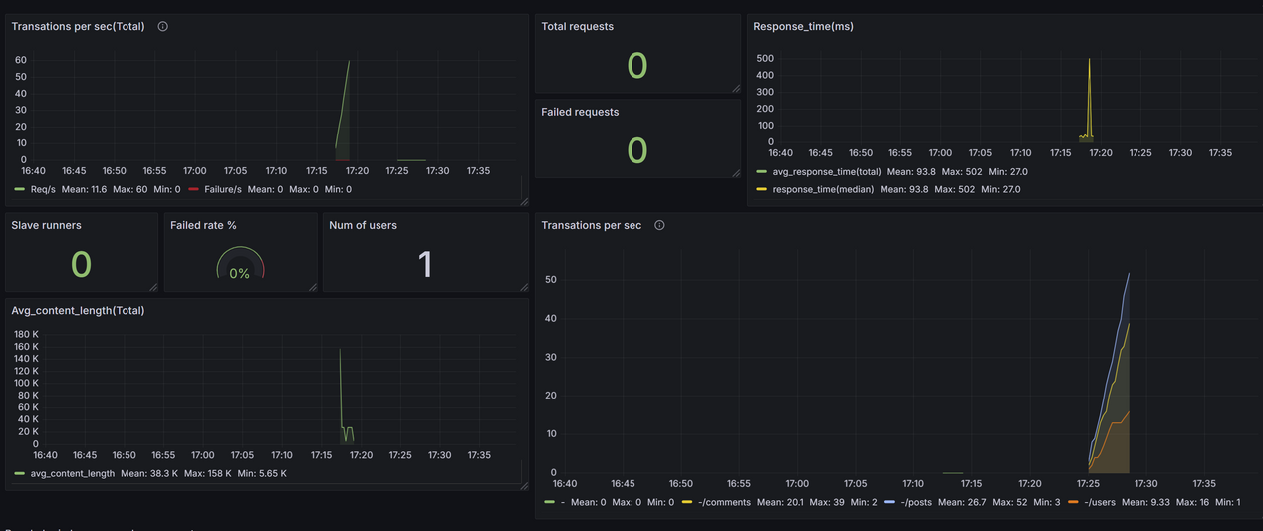Click resize handle of Total requests panel
Viewport: 1263px width, 531px height.
pos(736,89)
